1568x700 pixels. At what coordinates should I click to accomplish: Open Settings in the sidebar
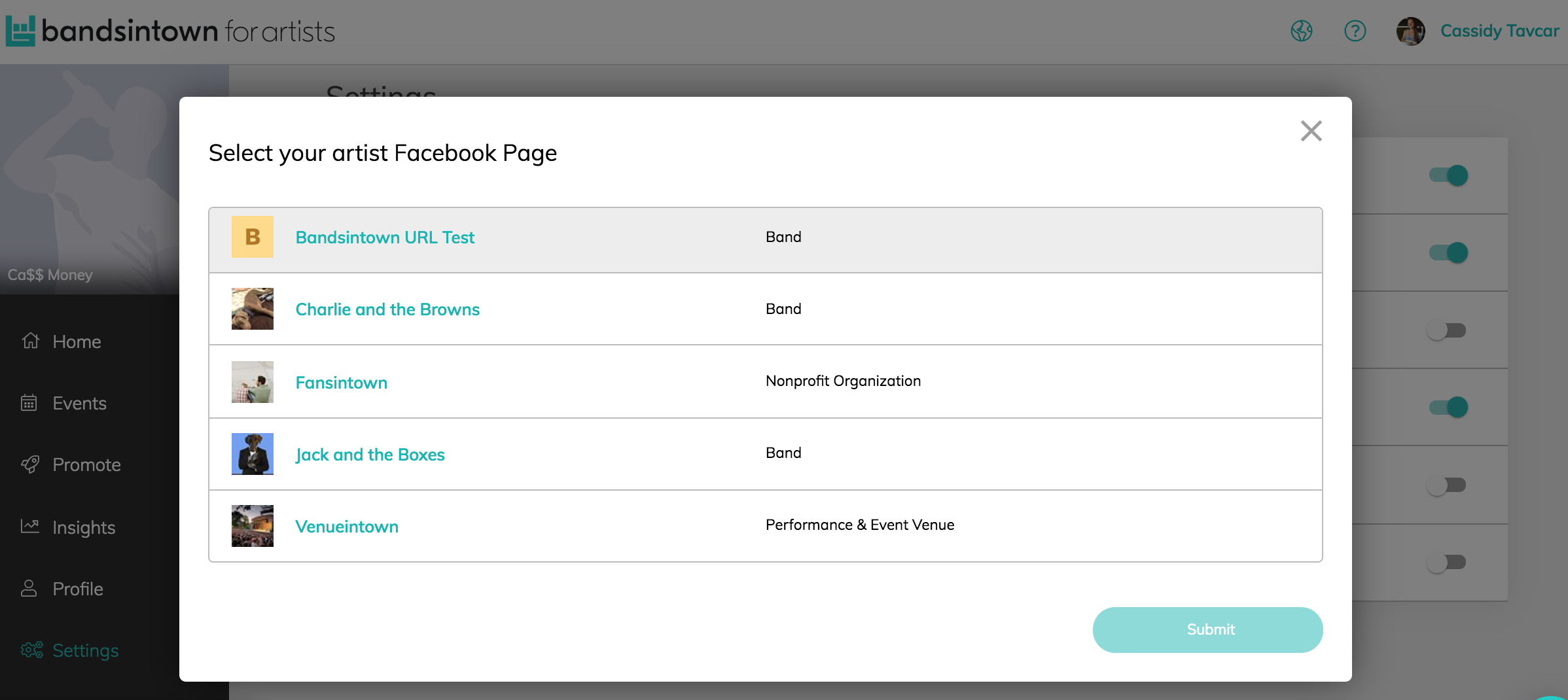[86, 650]
